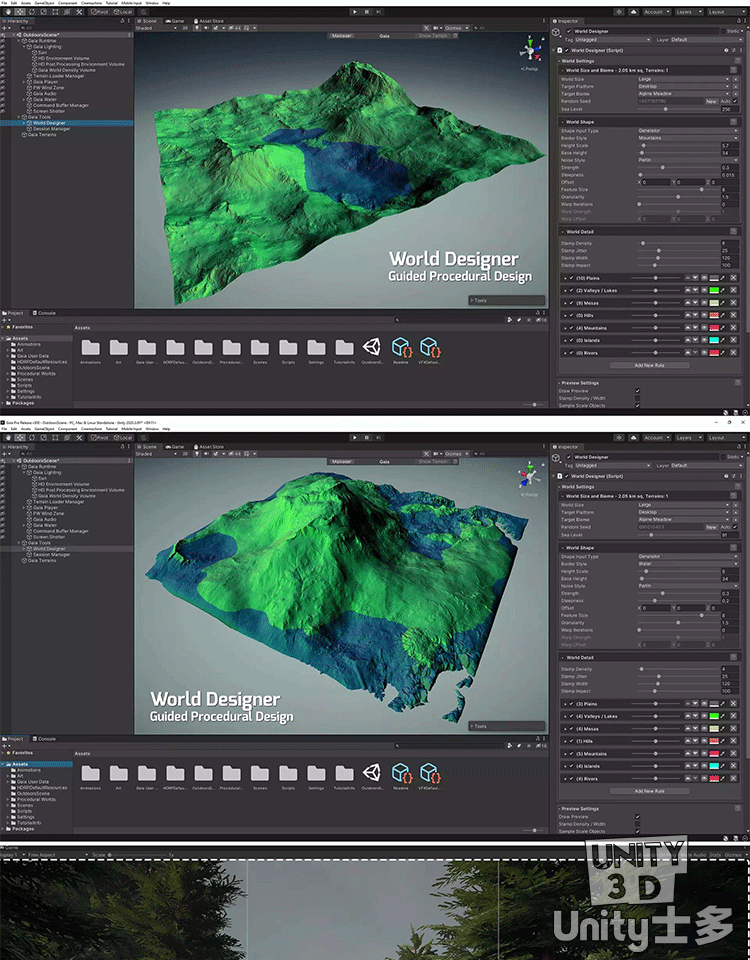Select the Scale tool in the lower Unity window
The width and height of the screenshot is (750, 960).
(x=43, y=438)
